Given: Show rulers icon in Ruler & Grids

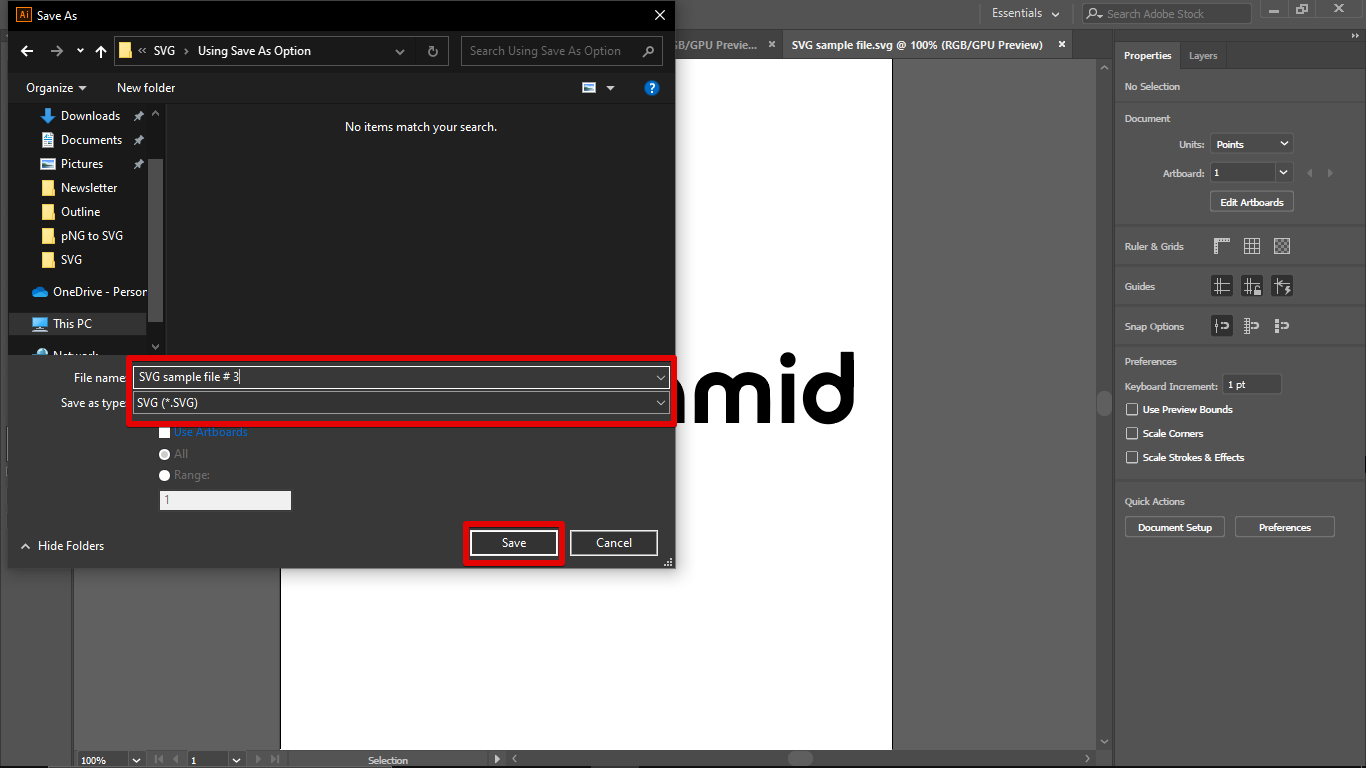Looking at the screenshot, I should tap(1222, 246).
